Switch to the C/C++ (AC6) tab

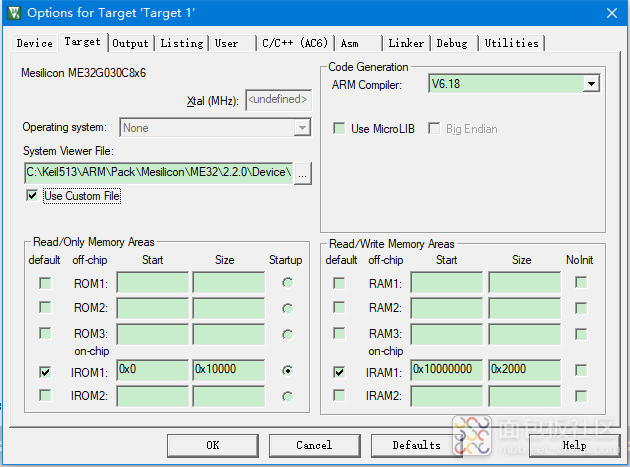pyautogui.click(x=295, y=43)
